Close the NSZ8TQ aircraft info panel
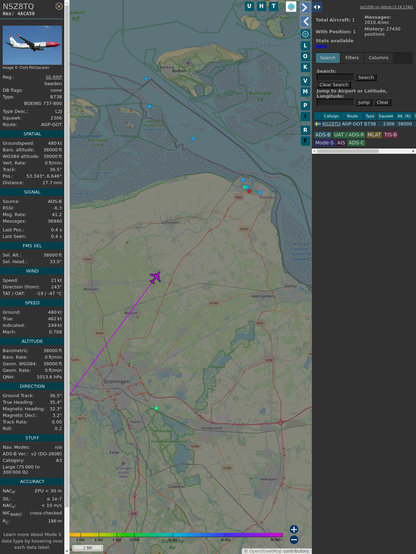 pos(59,6)
